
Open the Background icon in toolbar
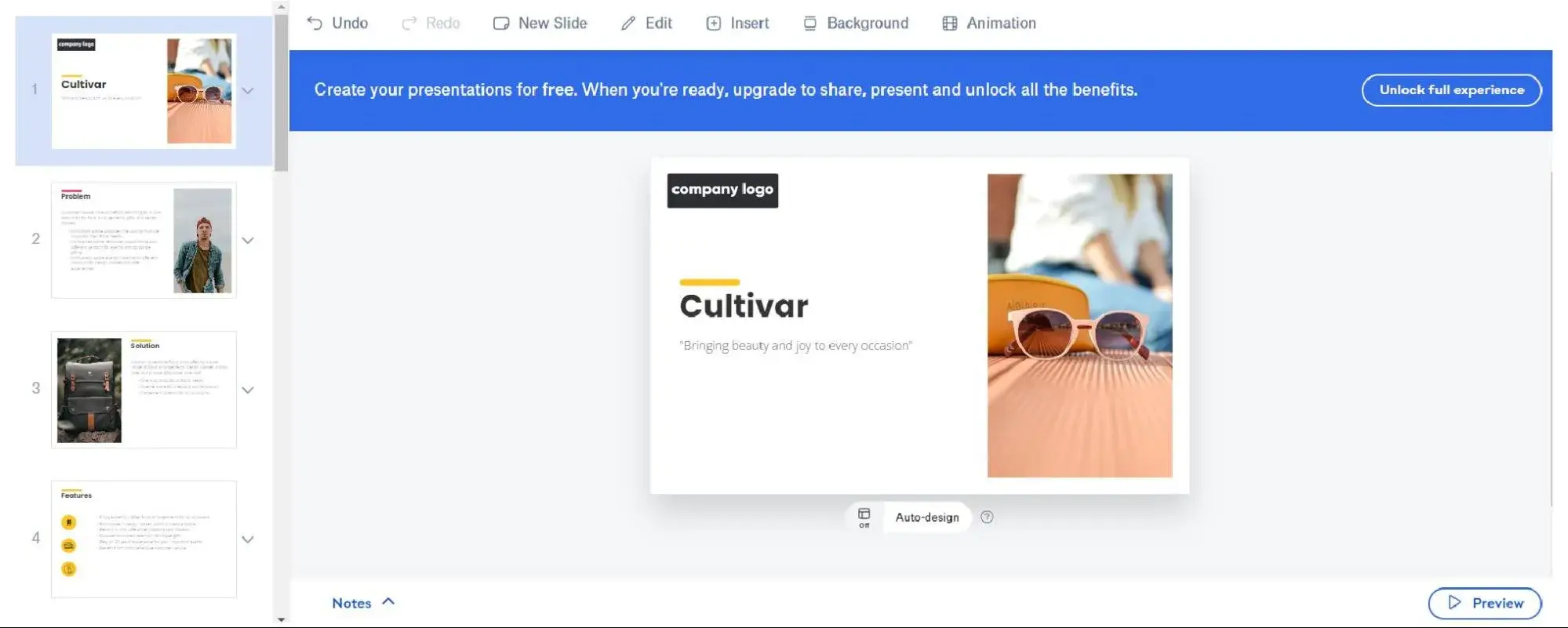coord(809,24)
